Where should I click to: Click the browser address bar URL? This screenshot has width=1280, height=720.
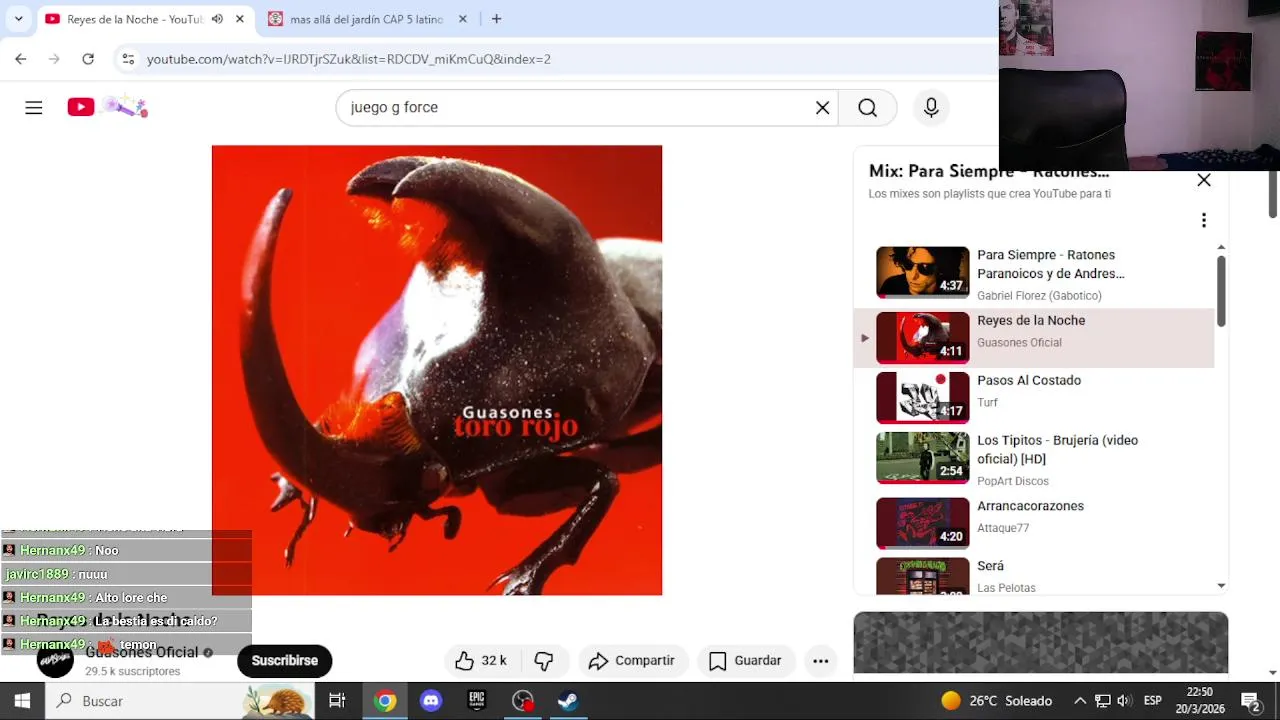[x=348, y=59]
